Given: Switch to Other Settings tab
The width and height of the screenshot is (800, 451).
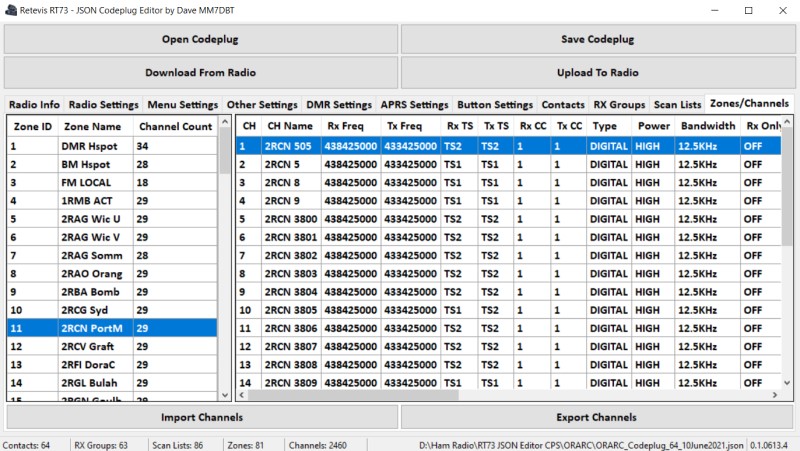Looking at the screenshot, I should pos(262,105).
